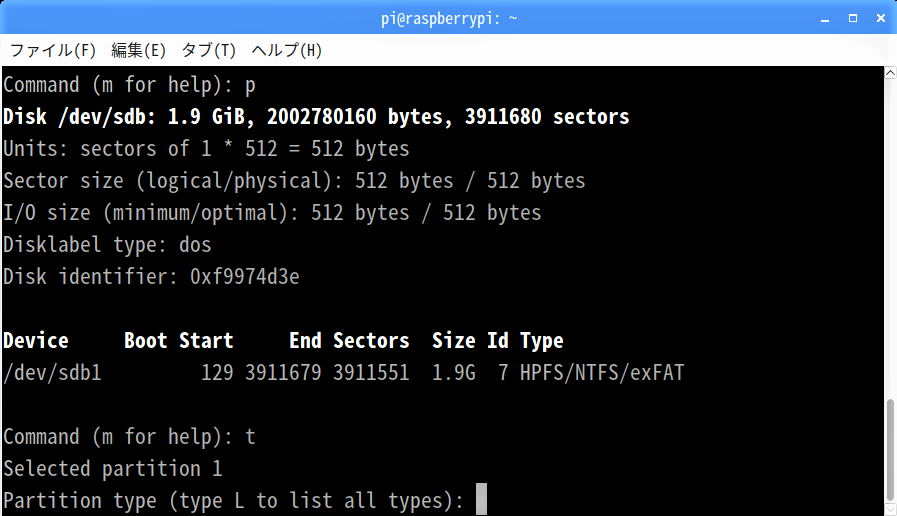Click the Selected partition 1 line
897x516 pixels.
click(113, 469)
